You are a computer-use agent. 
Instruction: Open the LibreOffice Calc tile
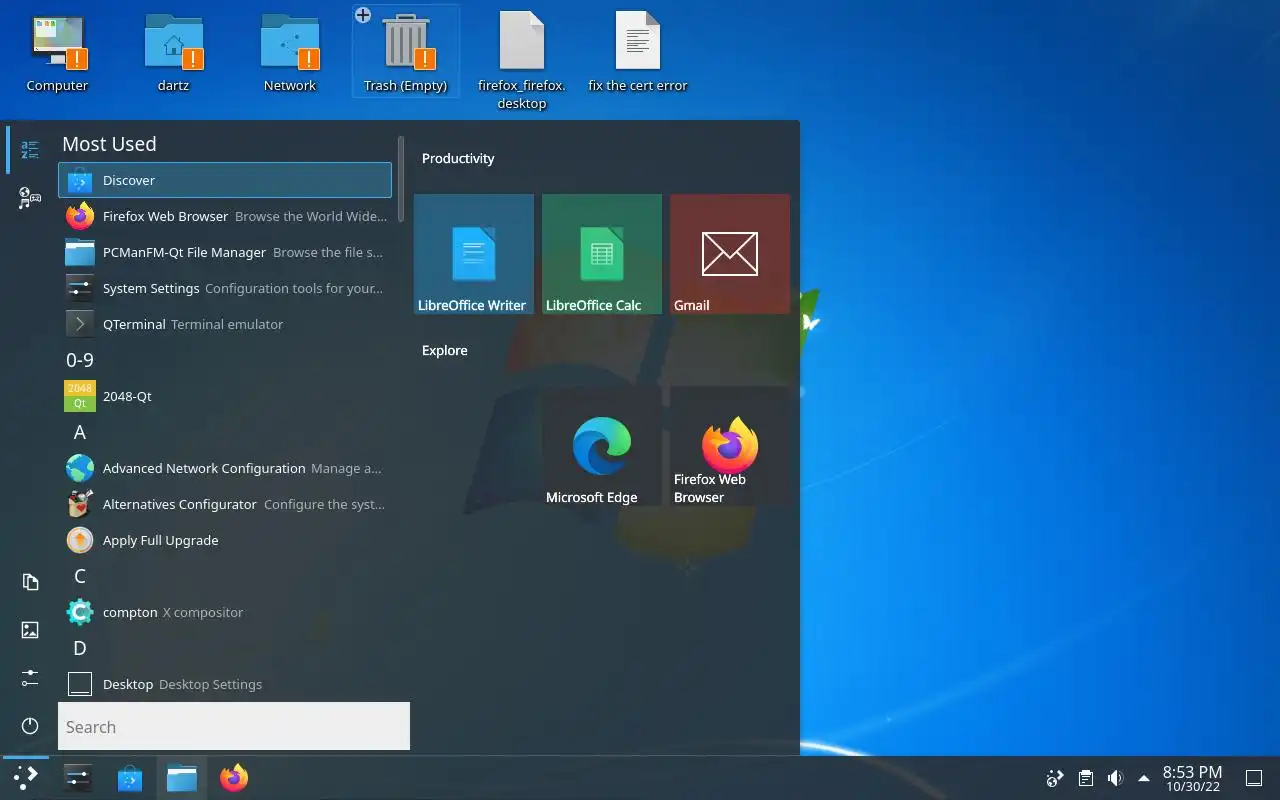[x=602, y=254]
